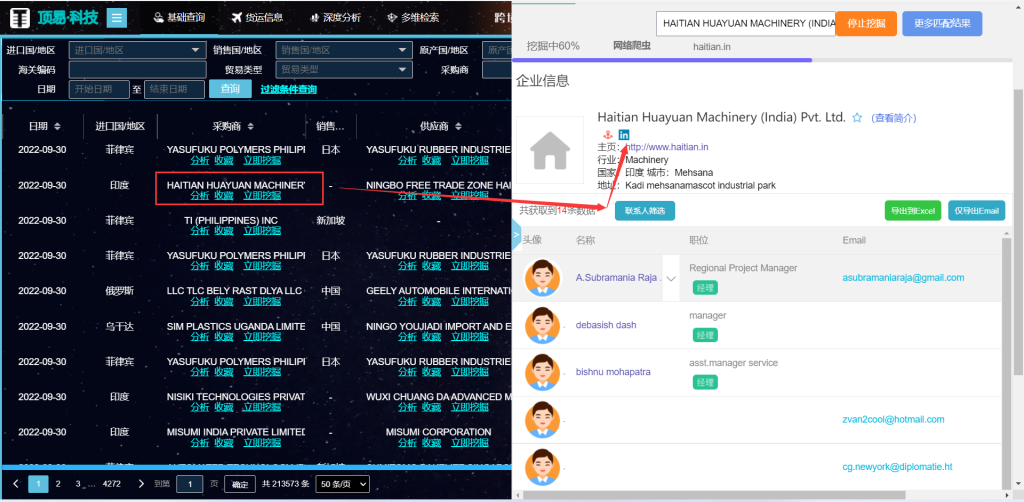Click the 导出到Excel button

pyautogui.click(x=913, y=210)
